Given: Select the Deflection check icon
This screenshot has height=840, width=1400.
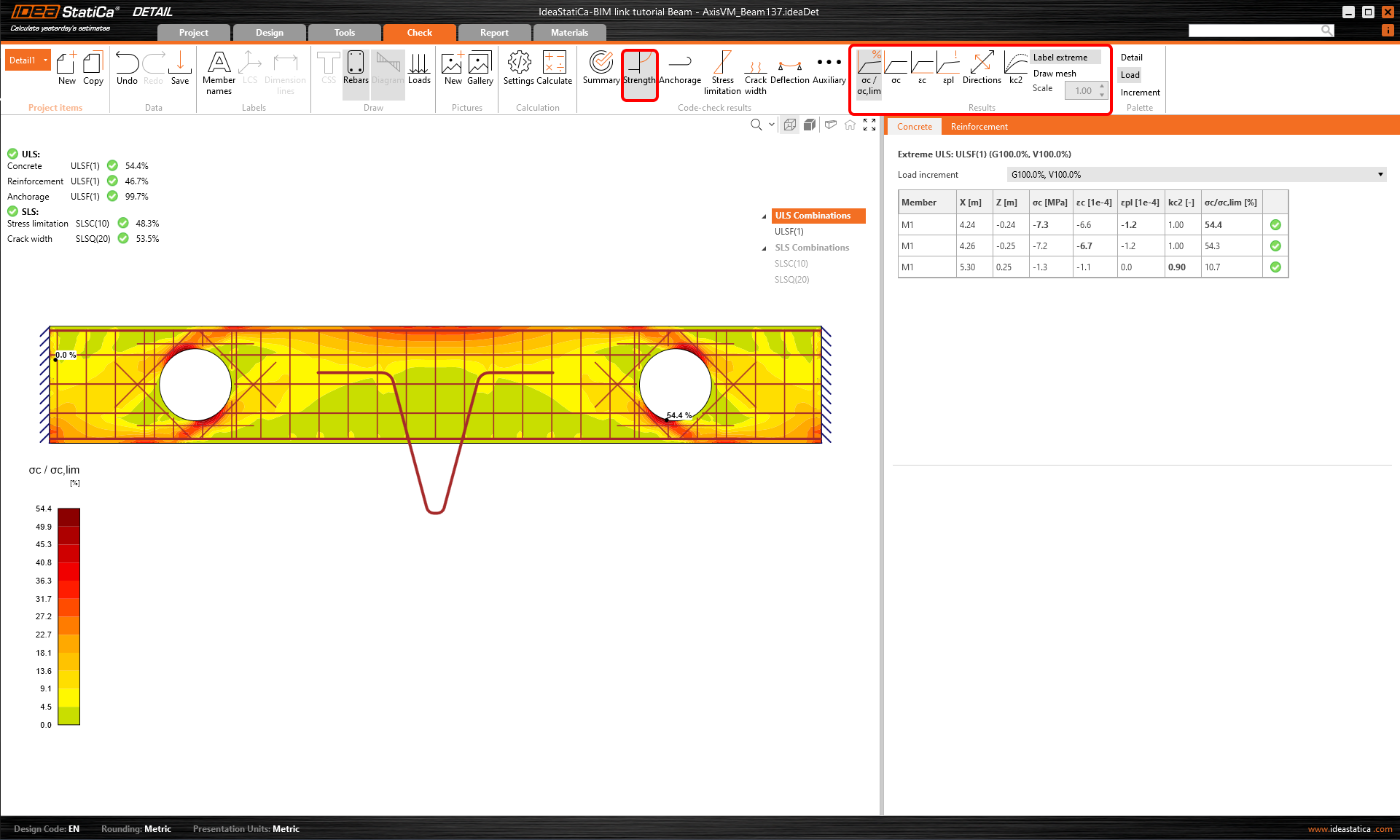Looking at the screenshot, I should (789, 68).
